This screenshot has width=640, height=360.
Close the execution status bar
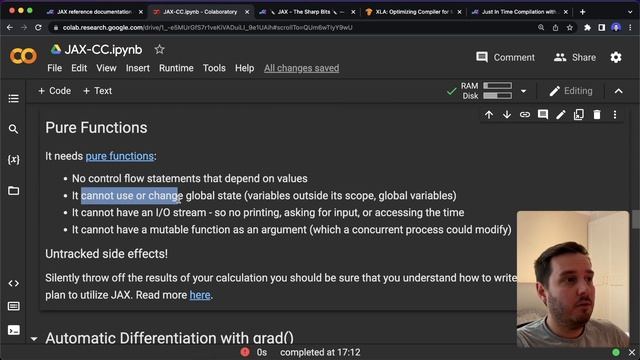tap(632, 352)
